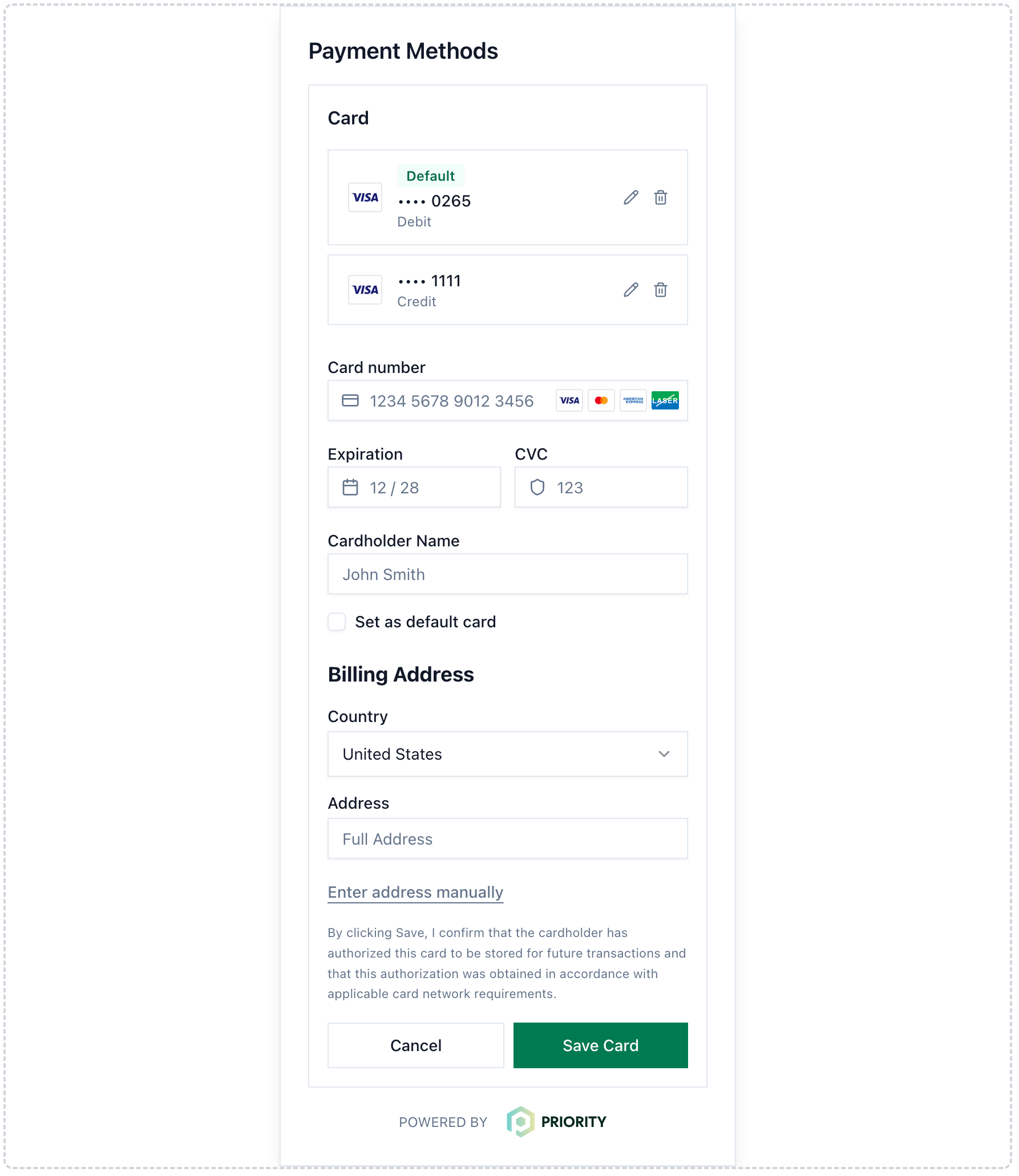Image resolution: width=1019 pixels, height=1176 pixels.
Task: Click Enter address manually link
Action: click(415, 892)
